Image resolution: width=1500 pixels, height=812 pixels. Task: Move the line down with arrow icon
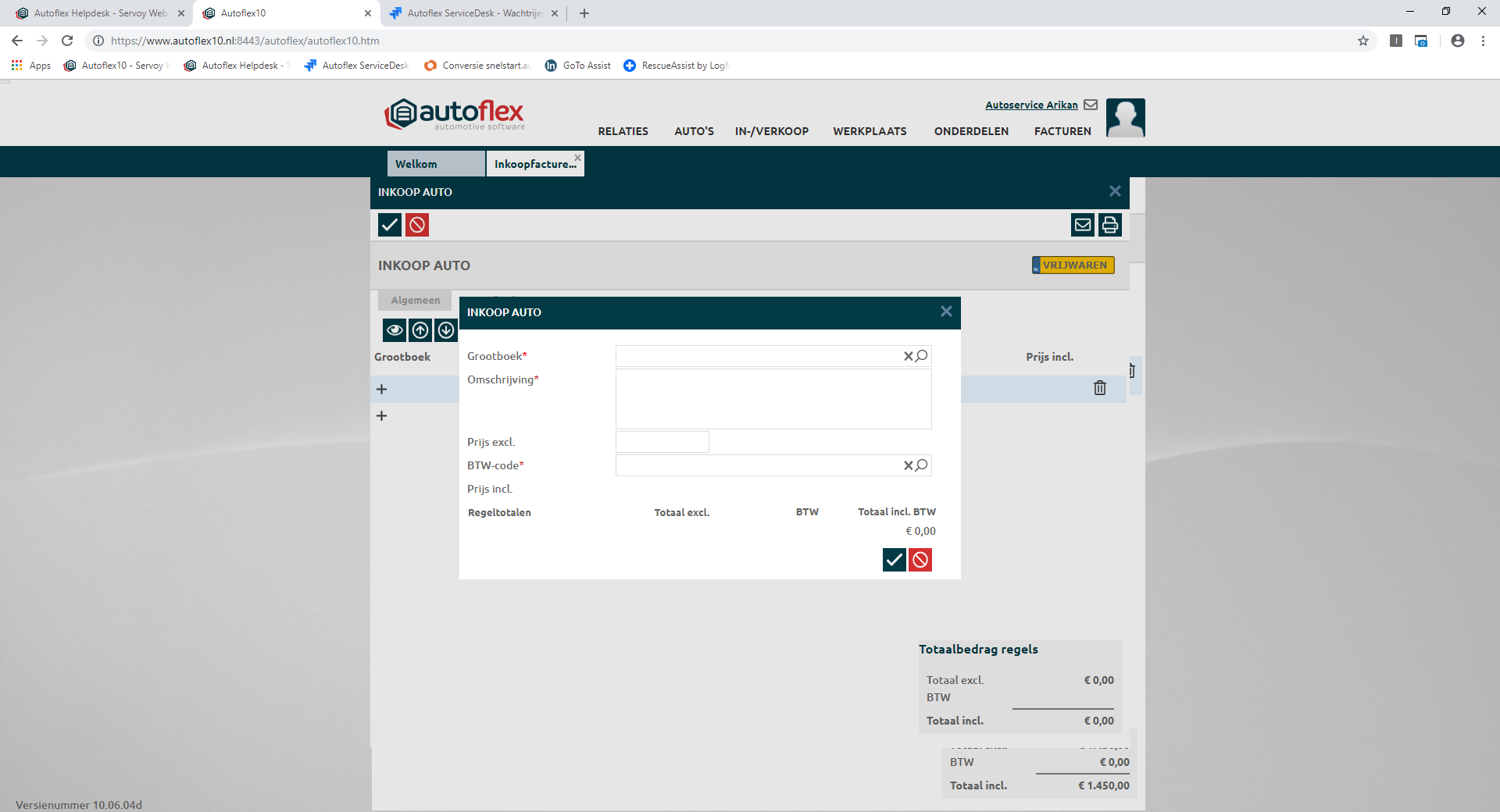(446, 330)
